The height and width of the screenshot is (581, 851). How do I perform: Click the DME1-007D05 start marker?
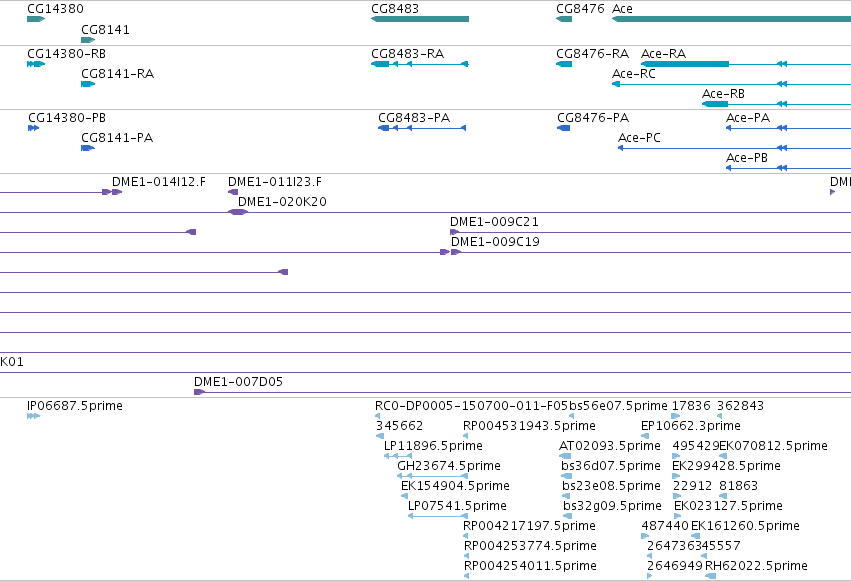pyautogui.click(x=199, y=392)
